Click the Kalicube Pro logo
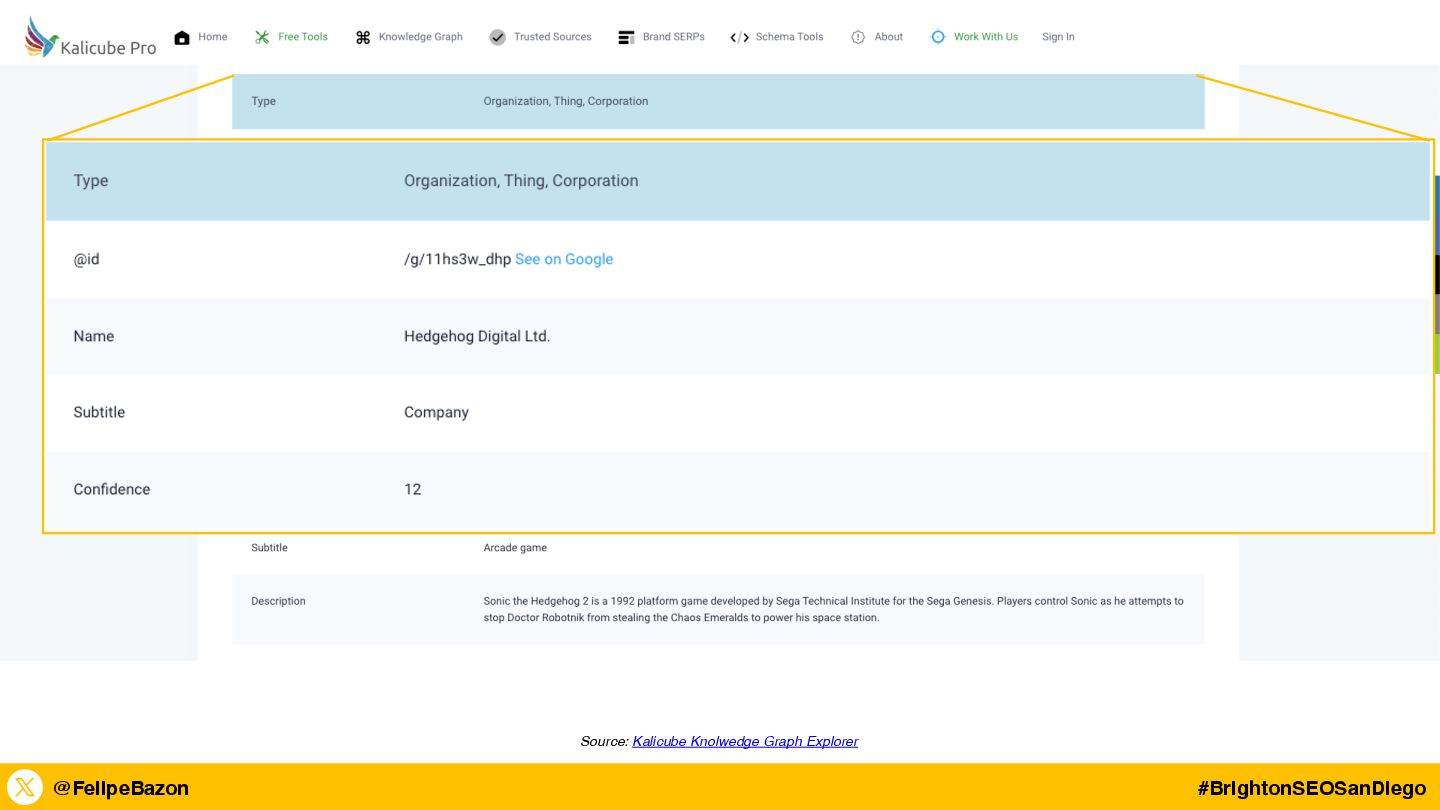This screenshot has height=810, width=1440. tap(91, 37)
